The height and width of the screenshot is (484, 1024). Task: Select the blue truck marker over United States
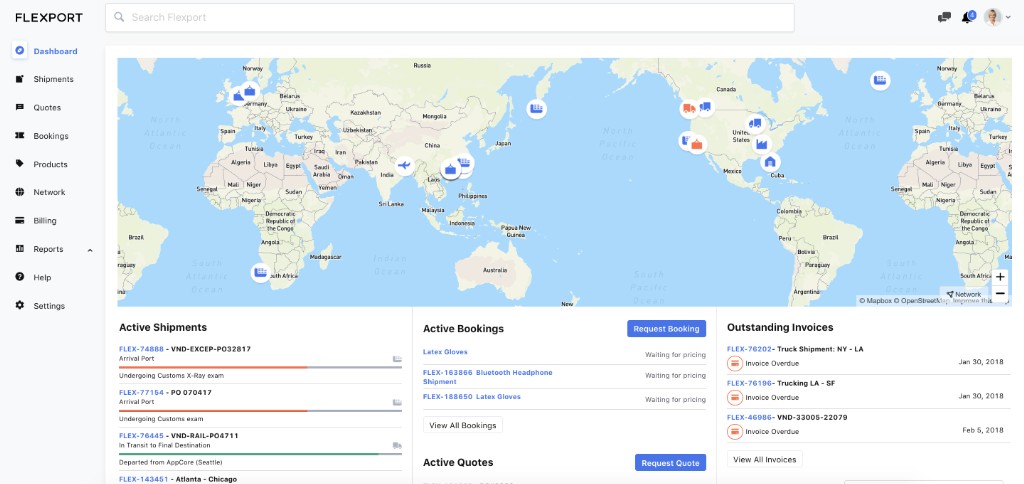tap(755, 123)
